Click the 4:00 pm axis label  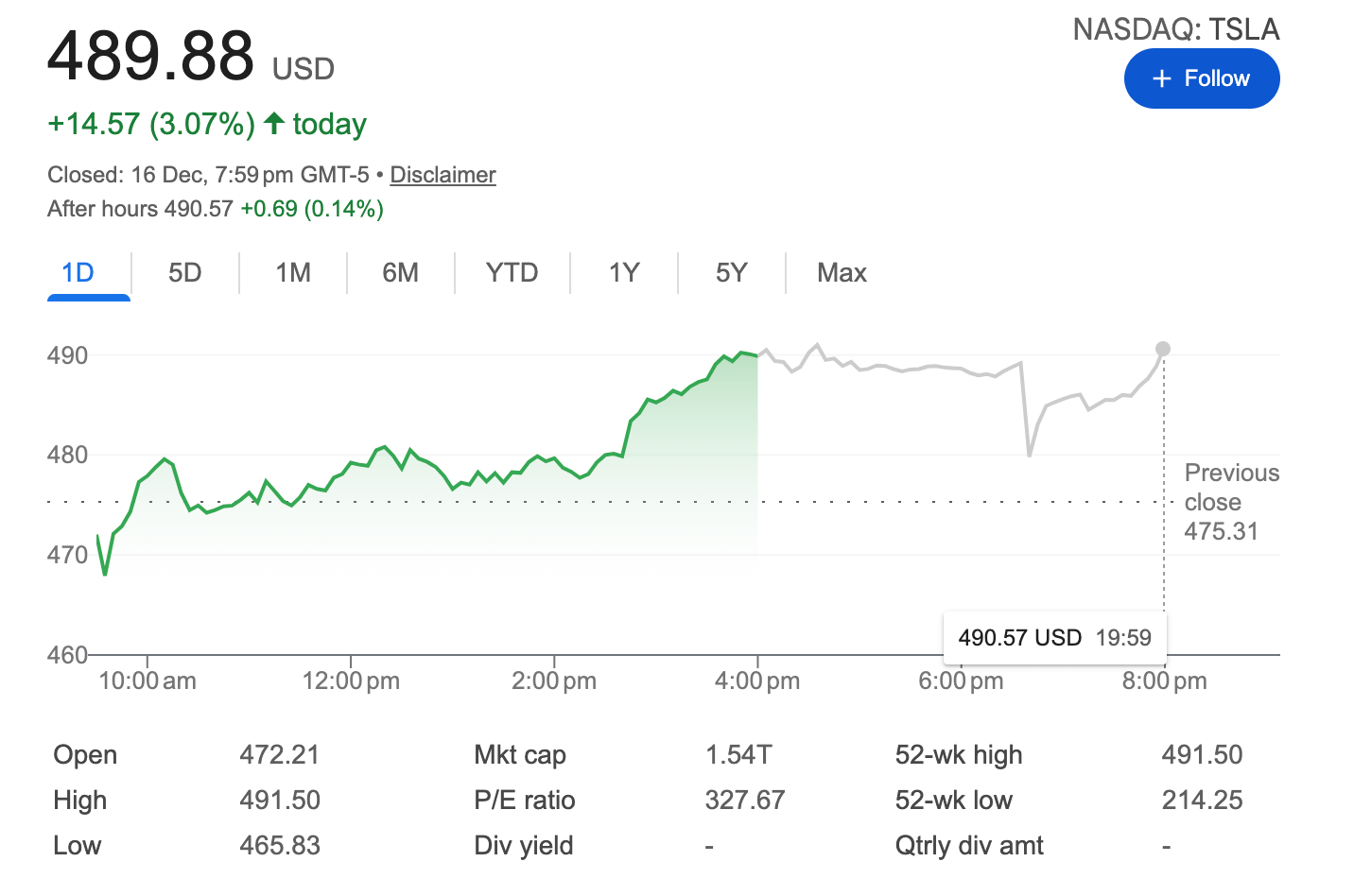pos(757,681)
